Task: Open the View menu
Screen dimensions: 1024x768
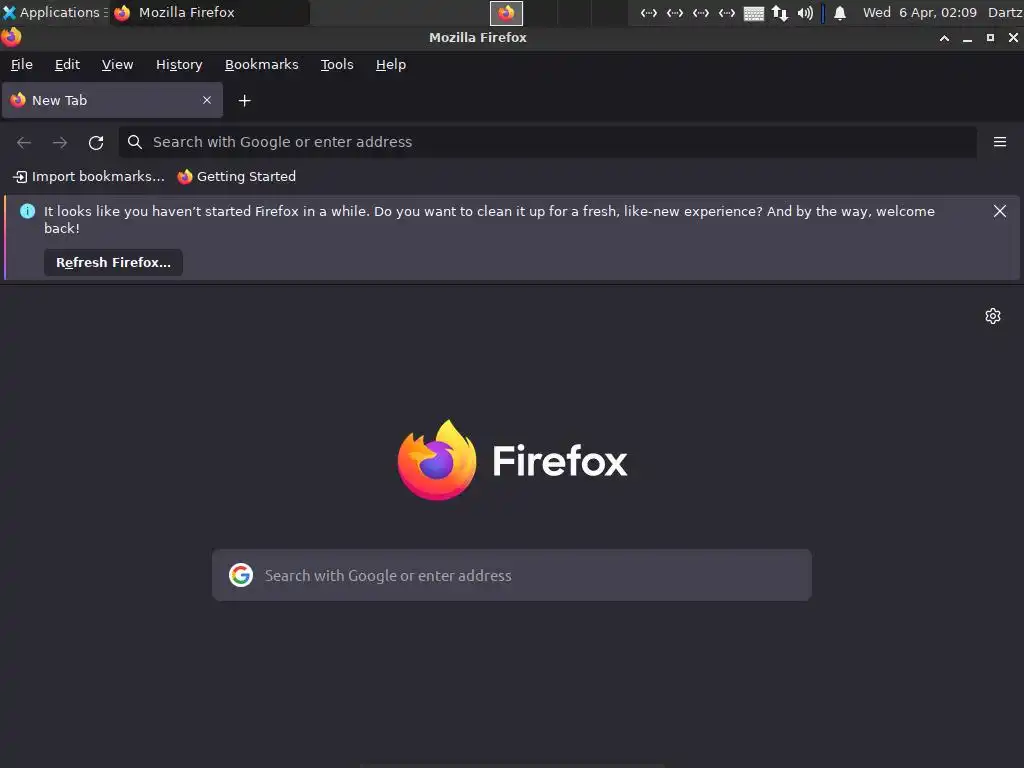Action: (118, 65)
